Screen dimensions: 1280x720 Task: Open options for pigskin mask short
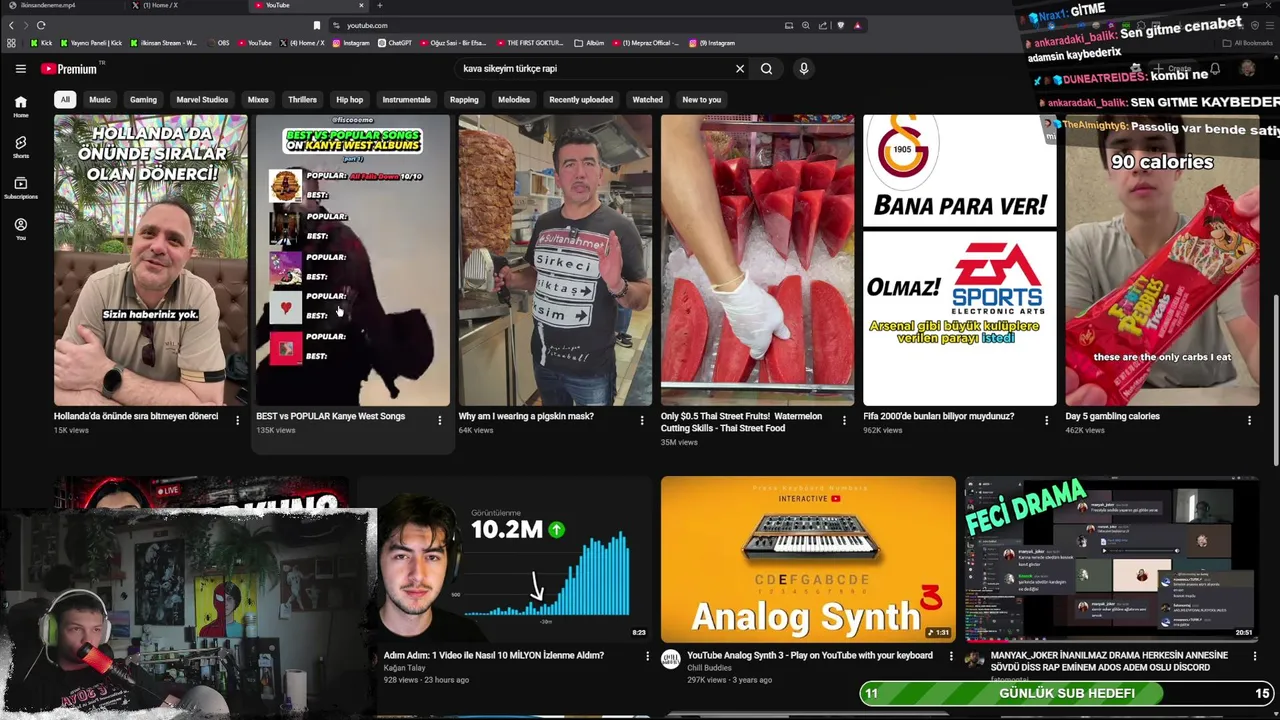pos(642,420)
